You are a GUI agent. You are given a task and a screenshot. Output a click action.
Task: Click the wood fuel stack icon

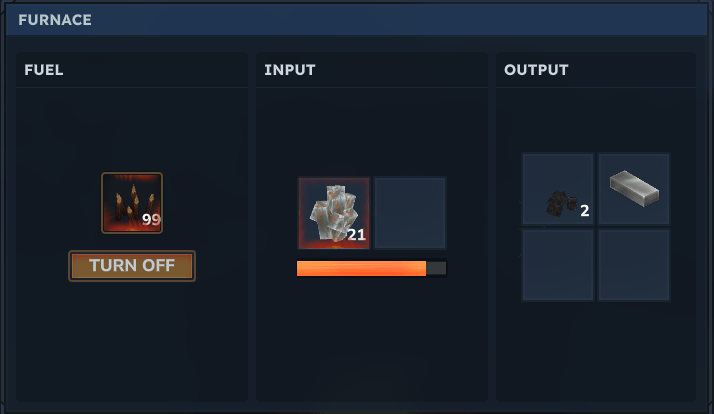pyautogui.click(x=132, y=203)
